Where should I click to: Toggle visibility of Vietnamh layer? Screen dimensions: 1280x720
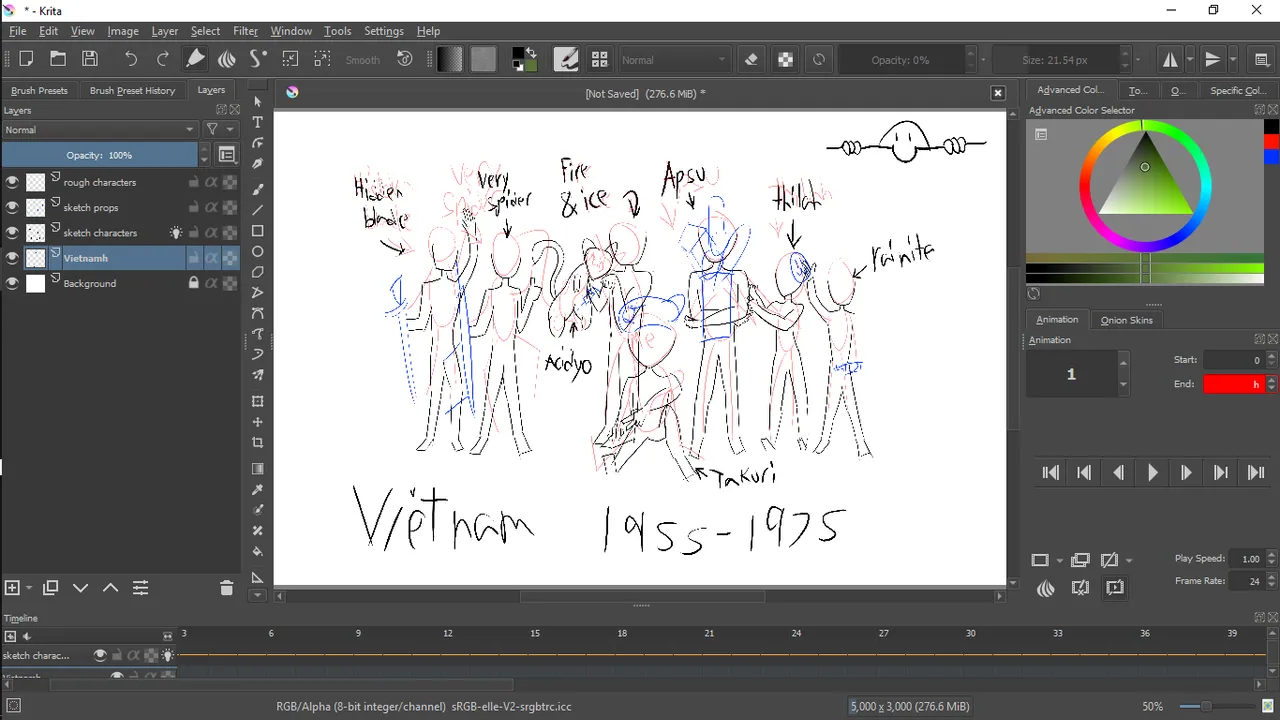click(x=12, y=258)
